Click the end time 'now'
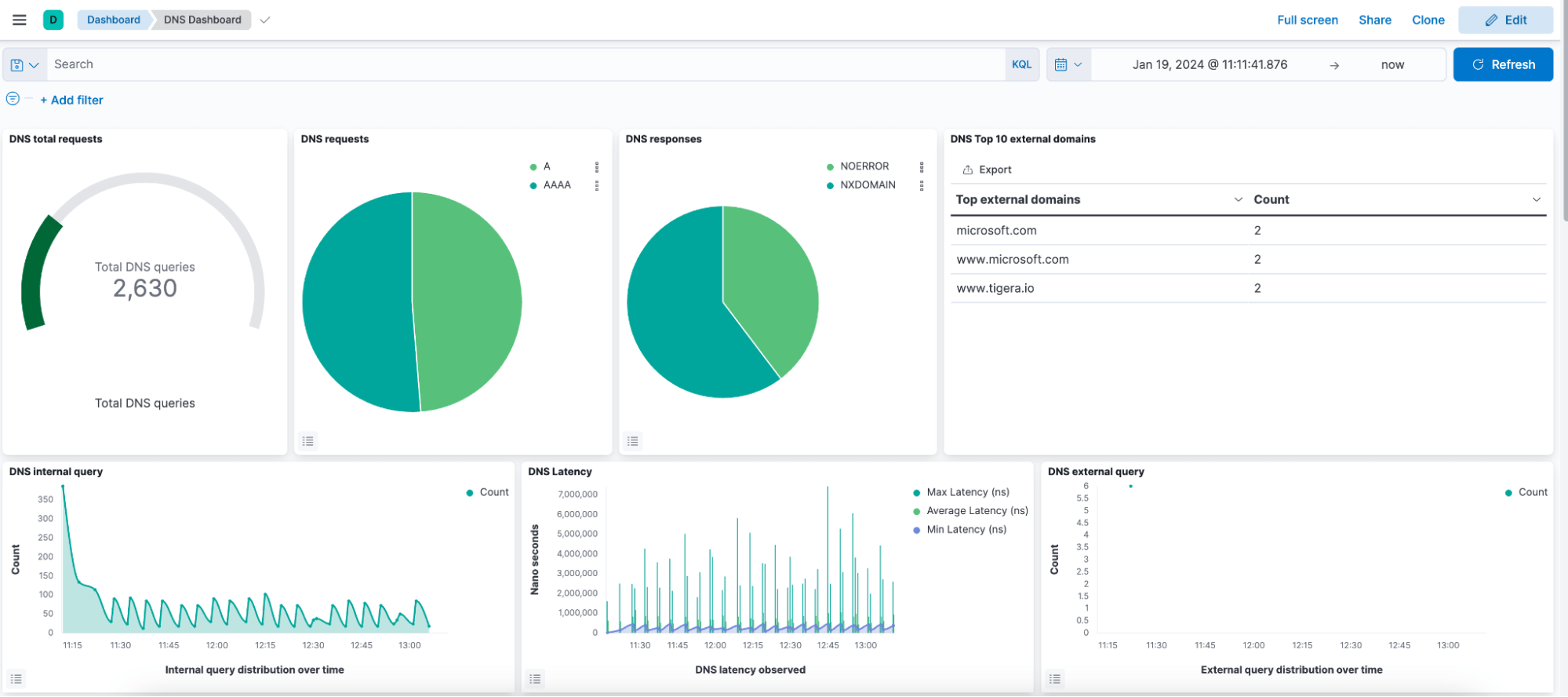Viewport: 1568px width, 697px height. (1392, 65)
